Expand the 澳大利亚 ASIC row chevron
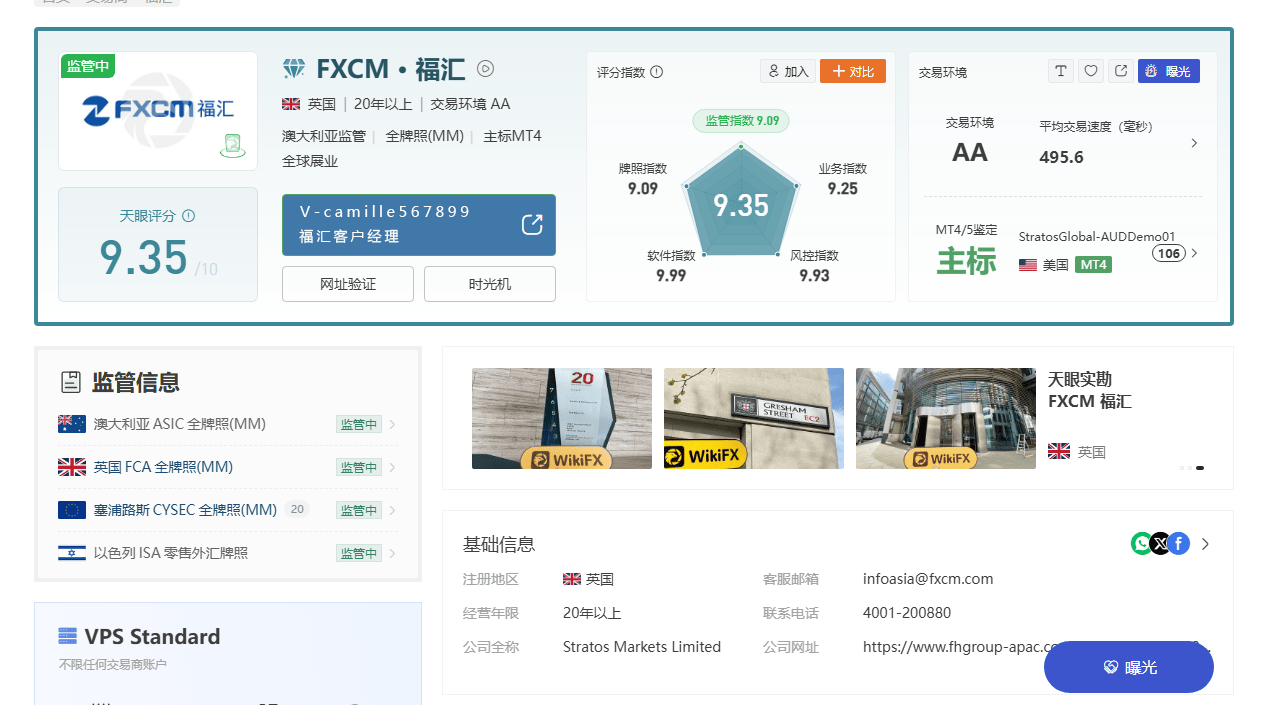The image size is (1262, 705). [x=392, y=424]
